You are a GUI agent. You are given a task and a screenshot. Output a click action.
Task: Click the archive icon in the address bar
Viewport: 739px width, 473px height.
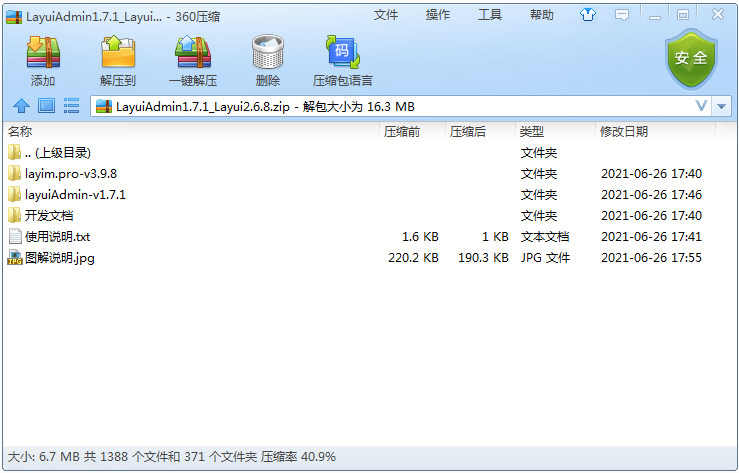click(104, 106)
